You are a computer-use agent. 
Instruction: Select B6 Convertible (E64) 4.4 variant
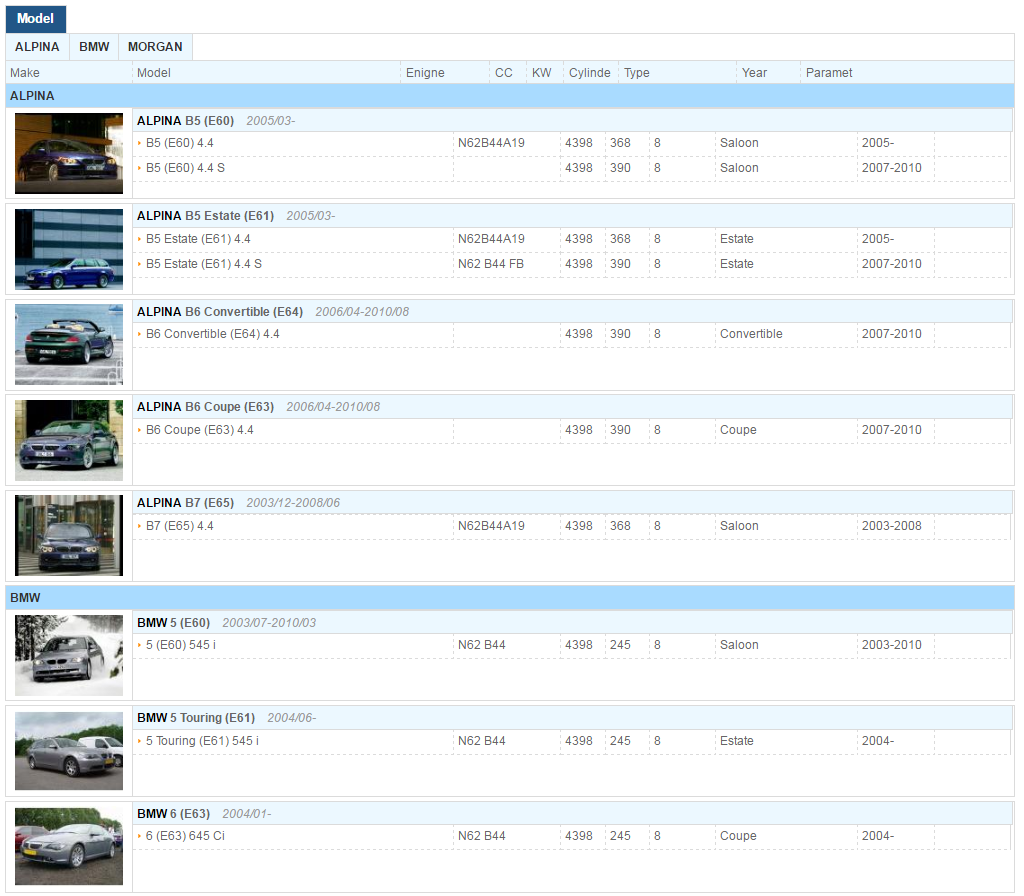(213, 334)
